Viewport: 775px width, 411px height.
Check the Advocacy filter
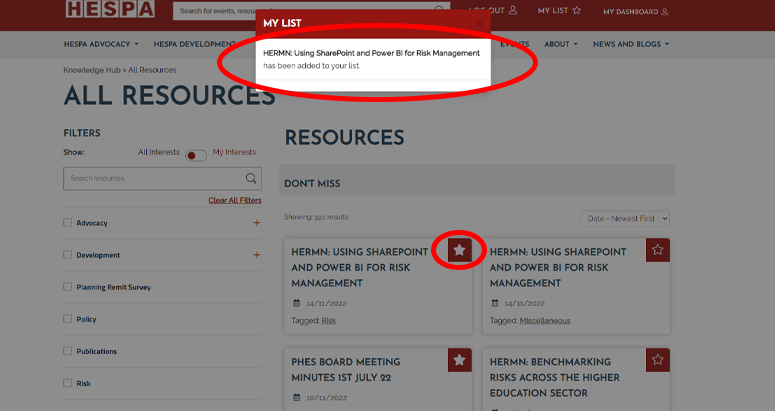point(68,223)
